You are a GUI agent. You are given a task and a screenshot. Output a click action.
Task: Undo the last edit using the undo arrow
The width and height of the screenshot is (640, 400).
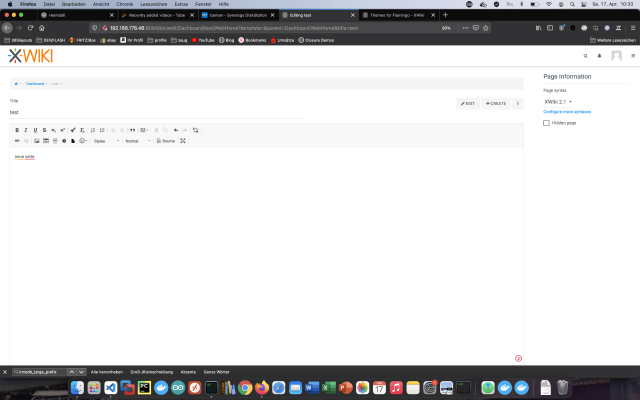[176, 130]
